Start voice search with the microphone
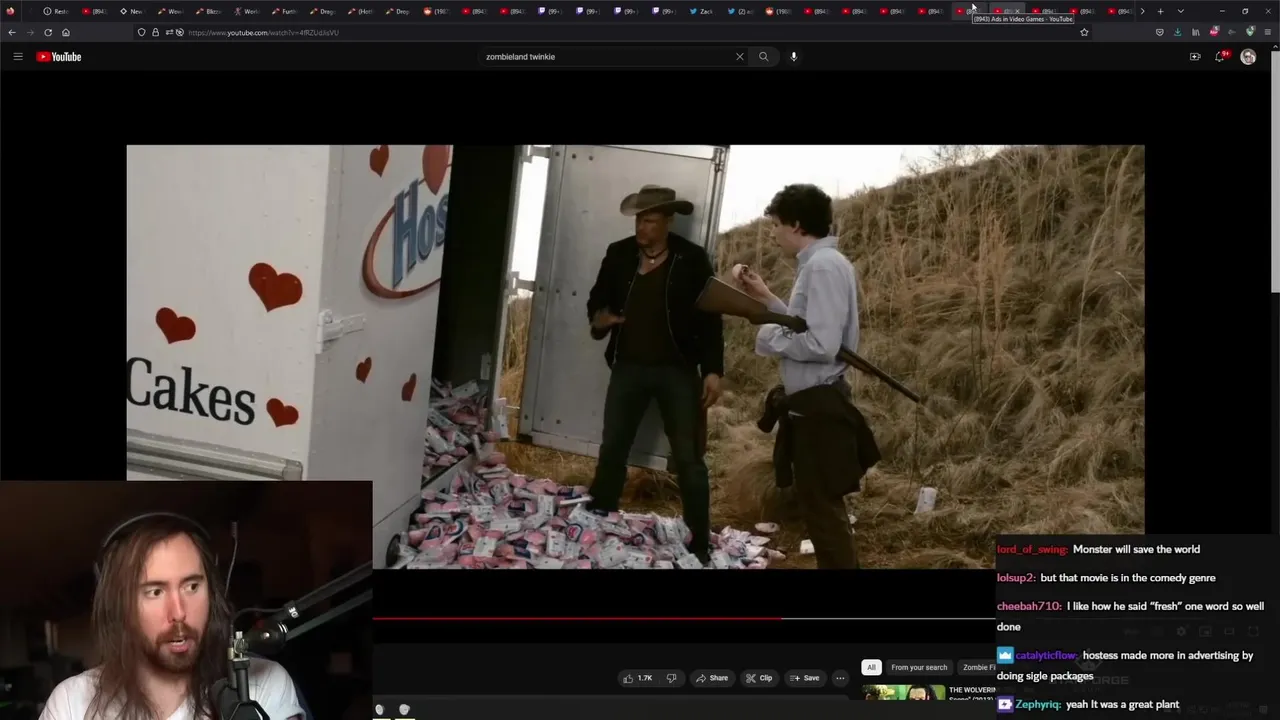Viewport: 1280px width, 720px height. pyautogui.click(x=794, y=57)
